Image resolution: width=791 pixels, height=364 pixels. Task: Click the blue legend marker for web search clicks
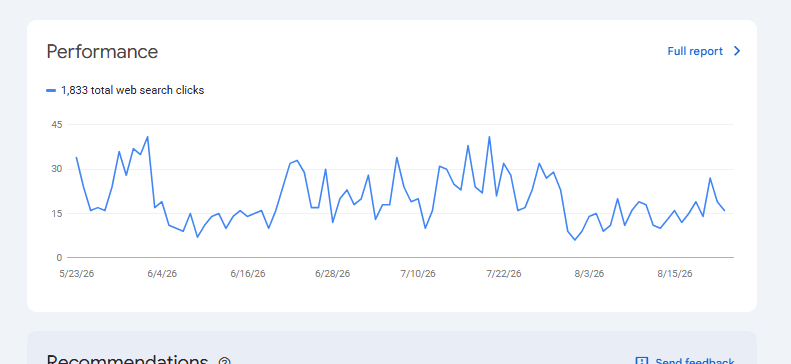click(x=51, y=90)
